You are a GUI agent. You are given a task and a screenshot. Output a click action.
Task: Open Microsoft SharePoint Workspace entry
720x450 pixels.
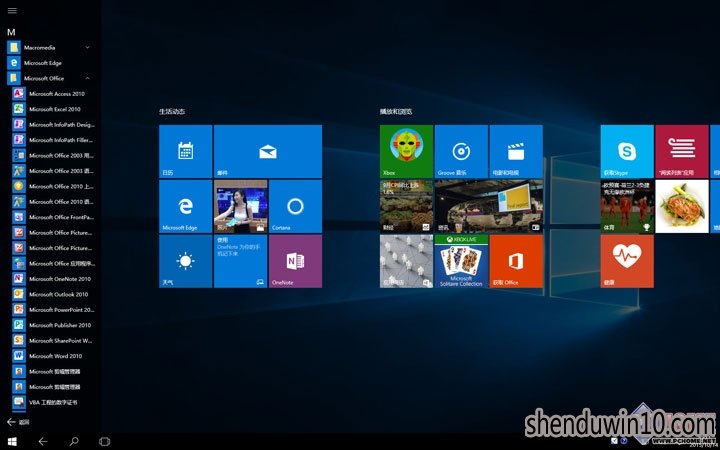(x=53, y=341)
